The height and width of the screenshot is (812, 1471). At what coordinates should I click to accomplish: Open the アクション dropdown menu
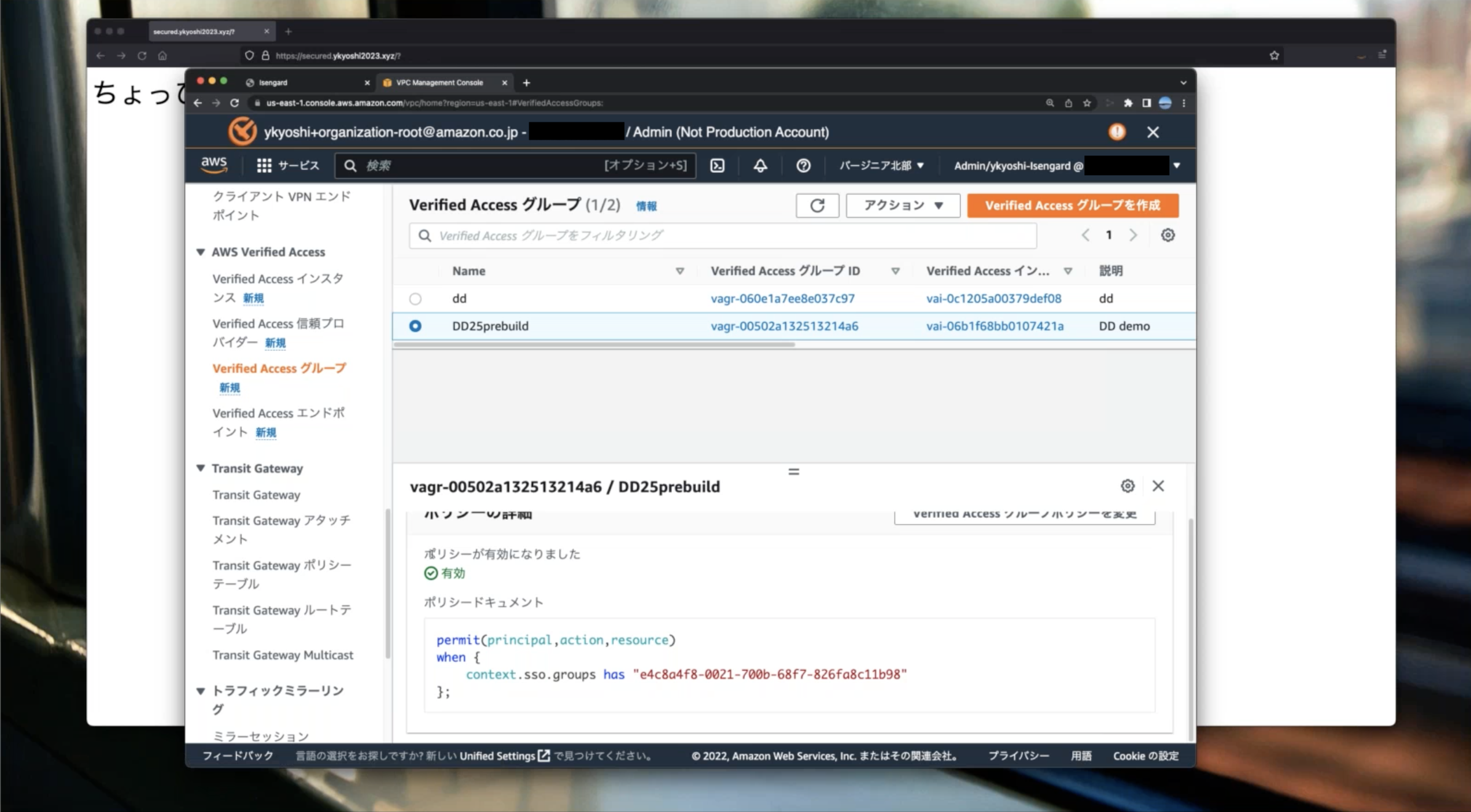pos(902,205)
